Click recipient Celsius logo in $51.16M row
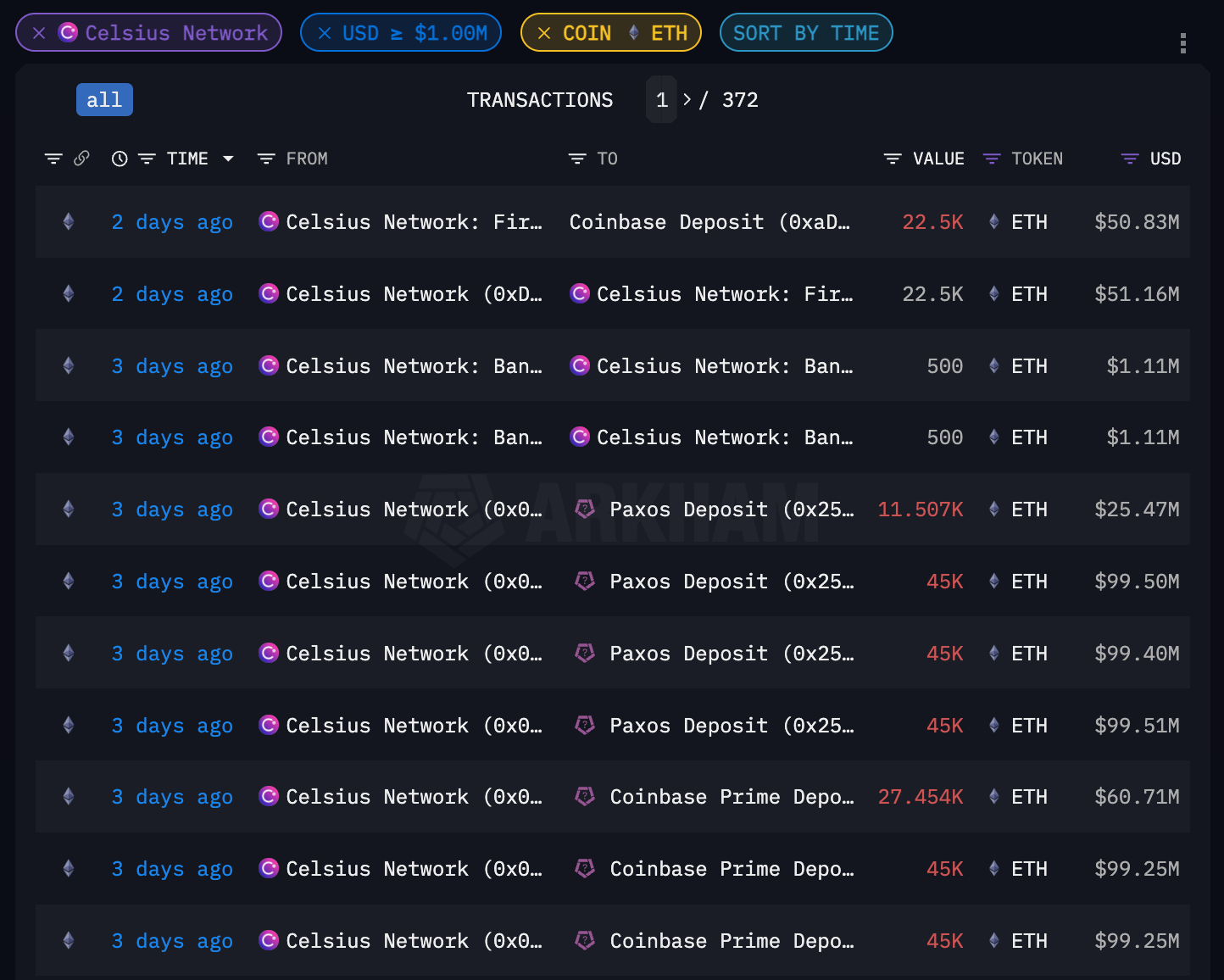The height and width of the screenshot is (980, 1224). [x=580, y=293]
